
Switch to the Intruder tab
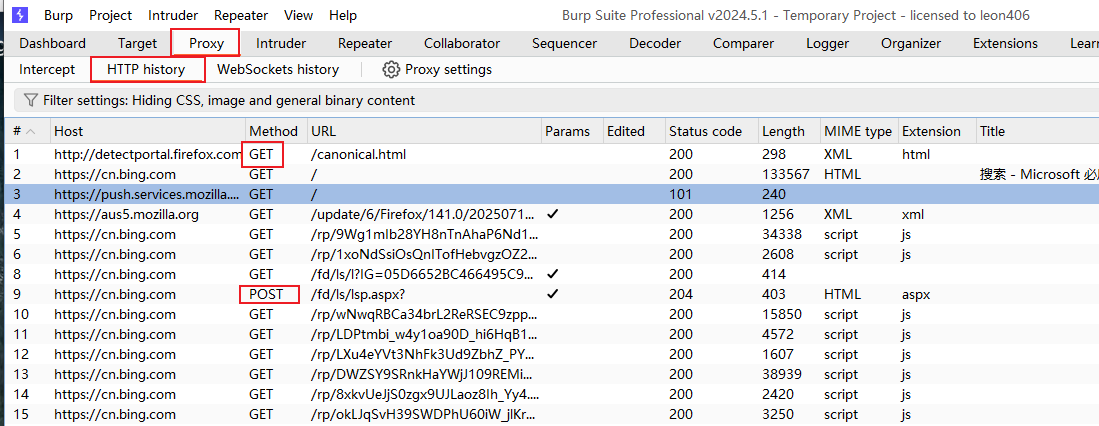(281, 43)
